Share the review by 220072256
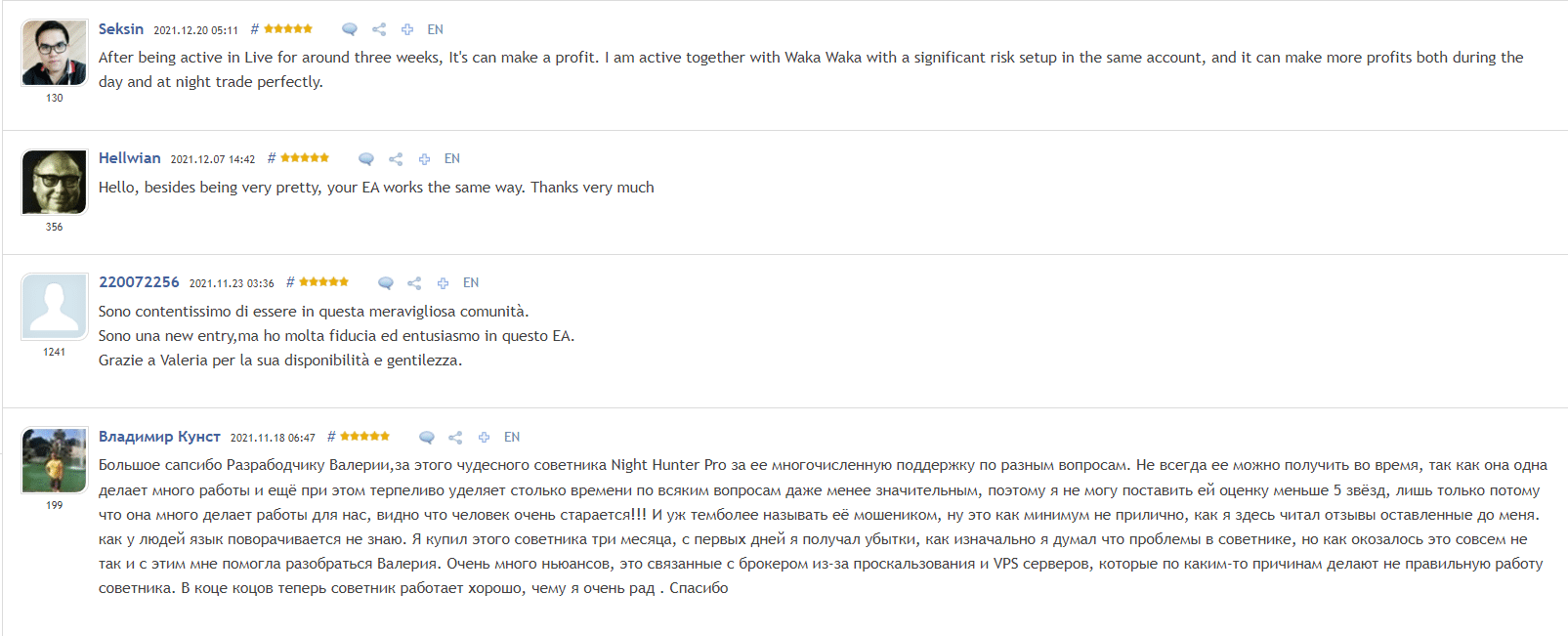 coord(414,283)
